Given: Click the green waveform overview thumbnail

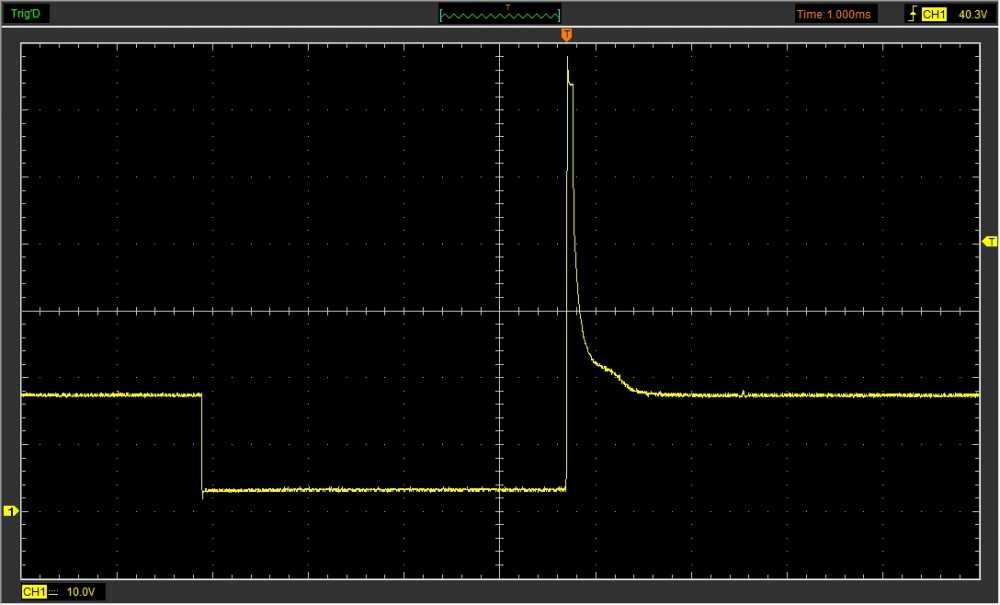Looking at the screenshot, I should 500,15.
